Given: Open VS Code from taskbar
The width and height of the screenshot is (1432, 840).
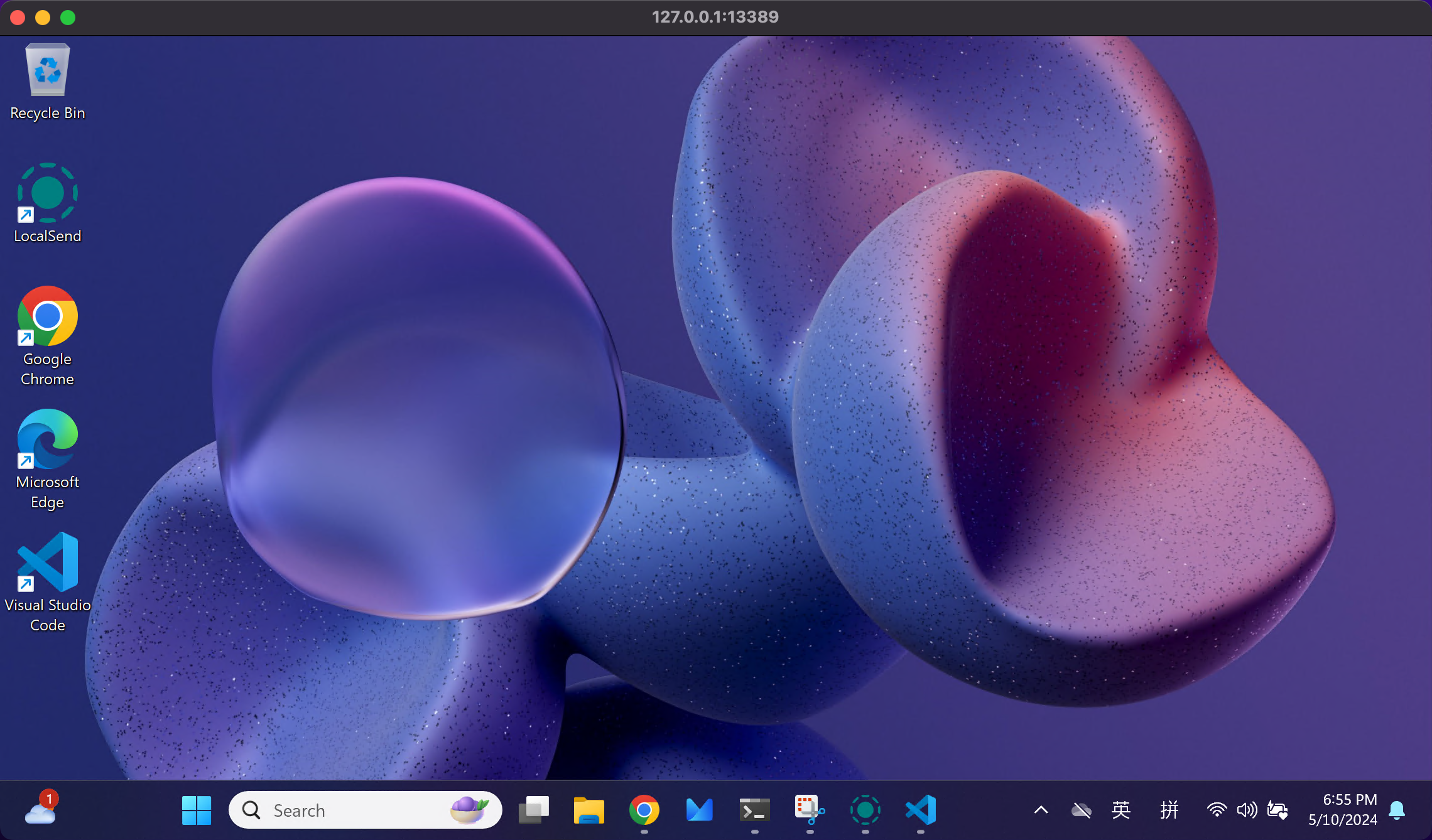Looking at the screenshot, I should (x=920, y=810).
